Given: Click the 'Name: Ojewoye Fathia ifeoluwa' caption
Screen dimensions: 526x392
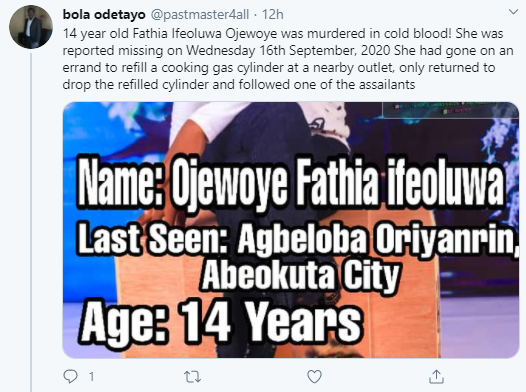Looking at the screenshot, I should pyautogui.click(x=291, y=184).
